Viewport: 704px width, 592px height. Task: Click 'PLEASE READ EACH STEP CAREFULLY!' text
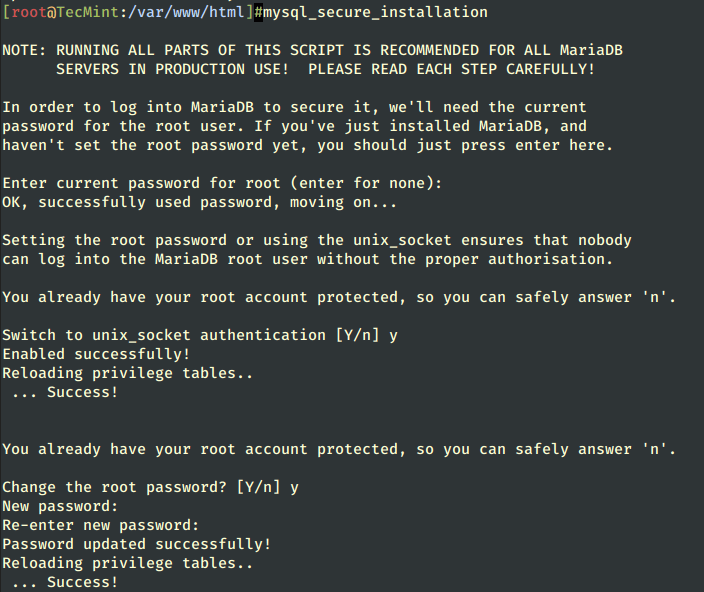tap(452, 69)
